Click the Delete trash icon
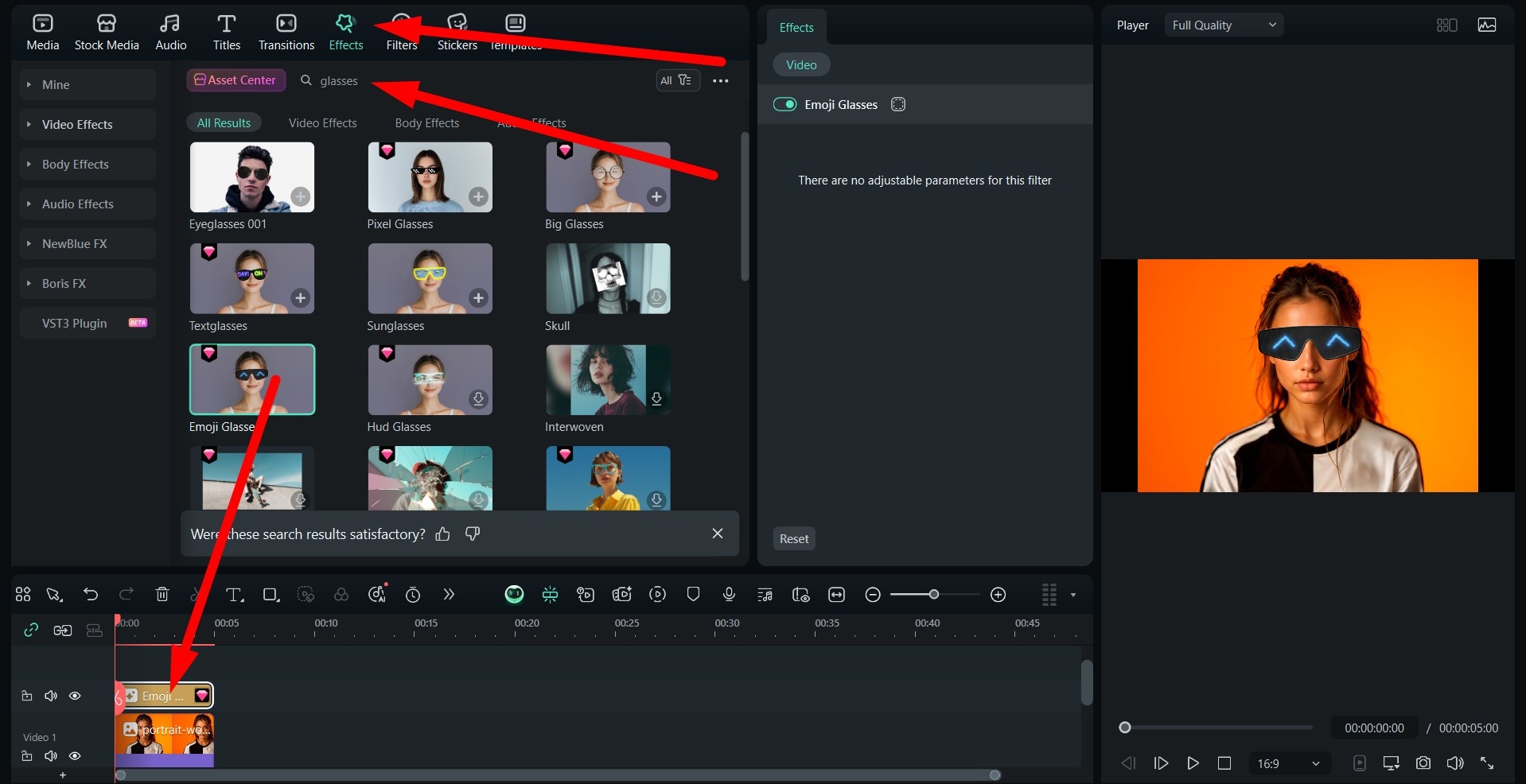Screen dimensions: 1526x784 pos(162,594)
